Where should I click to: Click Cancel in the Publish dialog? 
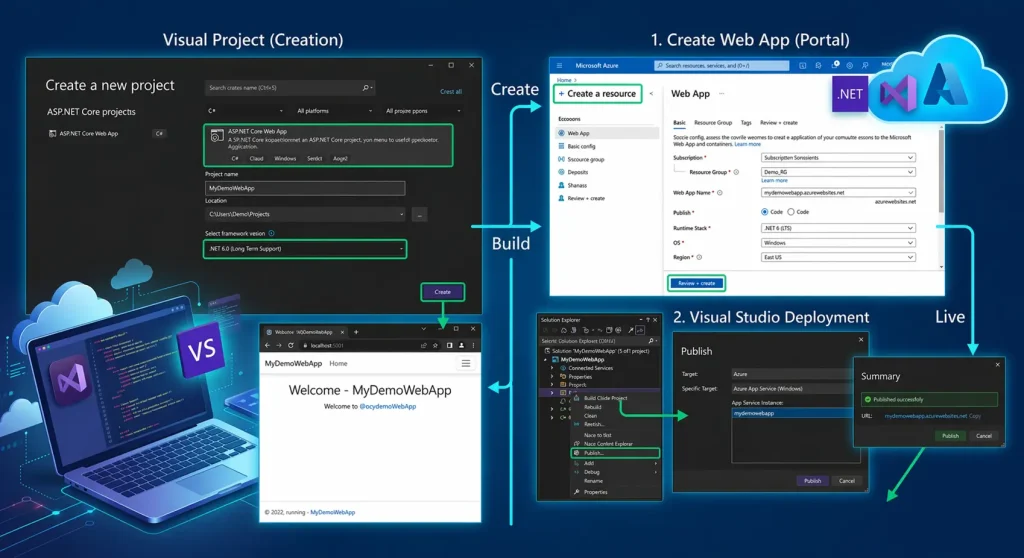click(x=846, y=481)
